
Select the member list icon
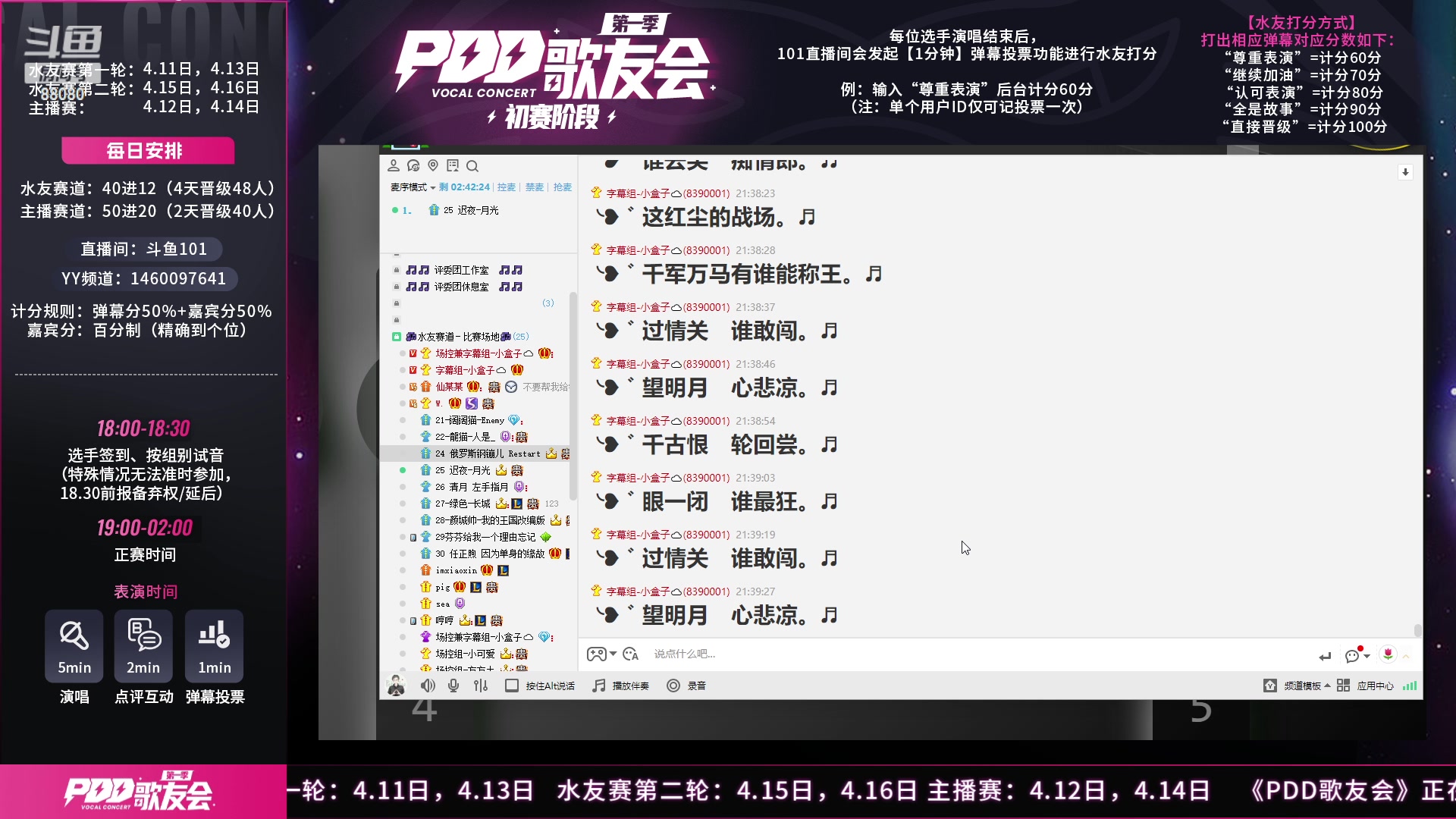coord(392,165)
